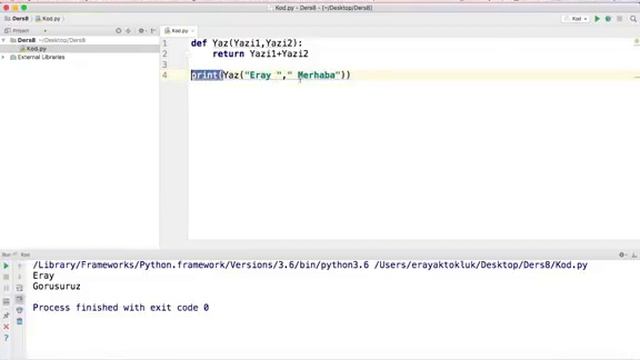Click Collapse All icon in Project panel header

tap(129, 31)
